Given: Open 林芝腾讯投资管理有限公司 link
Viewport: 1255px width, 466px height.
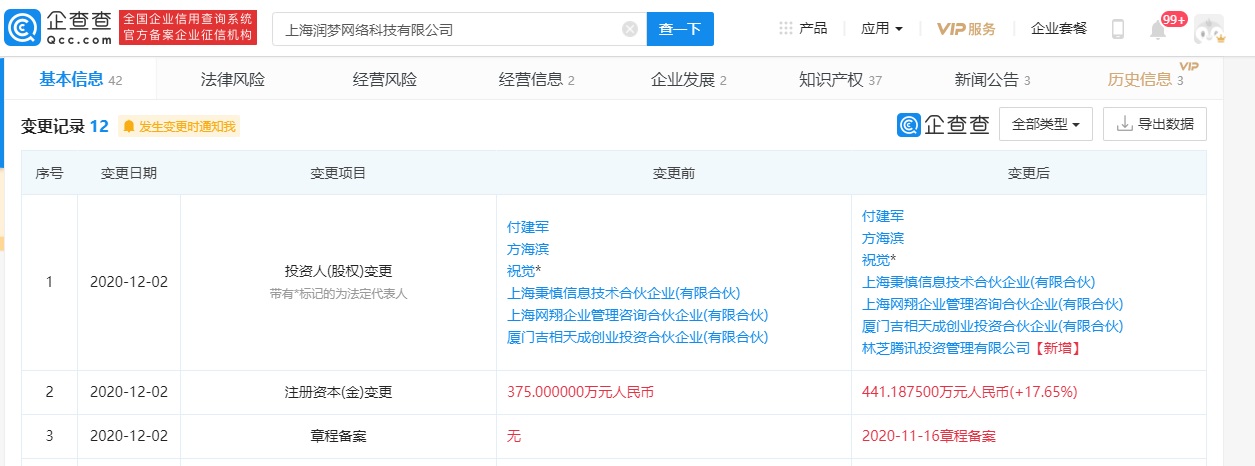Looking at the screenshot, I should [x=946, y=348].
